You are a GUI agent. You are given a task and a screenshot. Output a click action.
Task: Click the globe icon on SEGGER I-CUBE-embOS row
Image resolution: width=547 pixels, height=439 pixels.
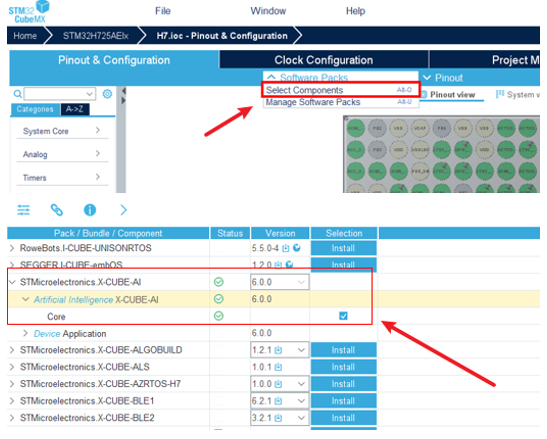pyautogui.click(x=289, y=265)
